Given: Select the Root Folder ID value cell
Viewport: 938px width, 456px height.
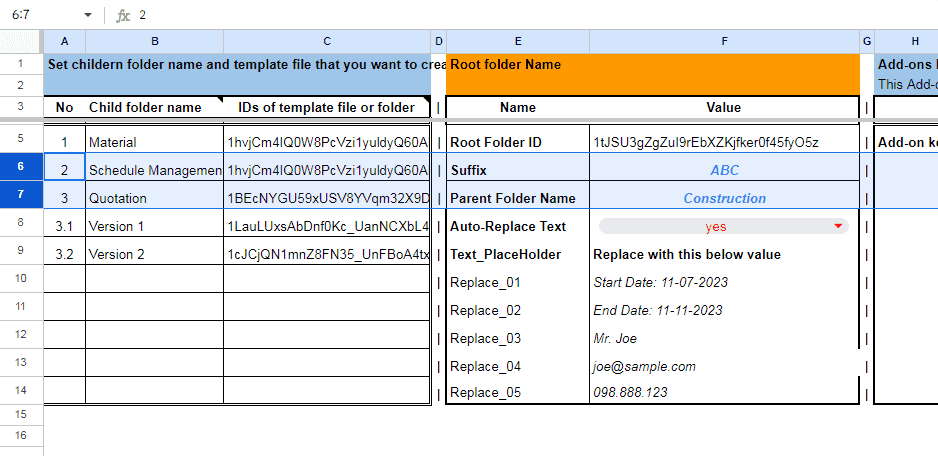Looking at the screenshot, I should coord(724,143).
